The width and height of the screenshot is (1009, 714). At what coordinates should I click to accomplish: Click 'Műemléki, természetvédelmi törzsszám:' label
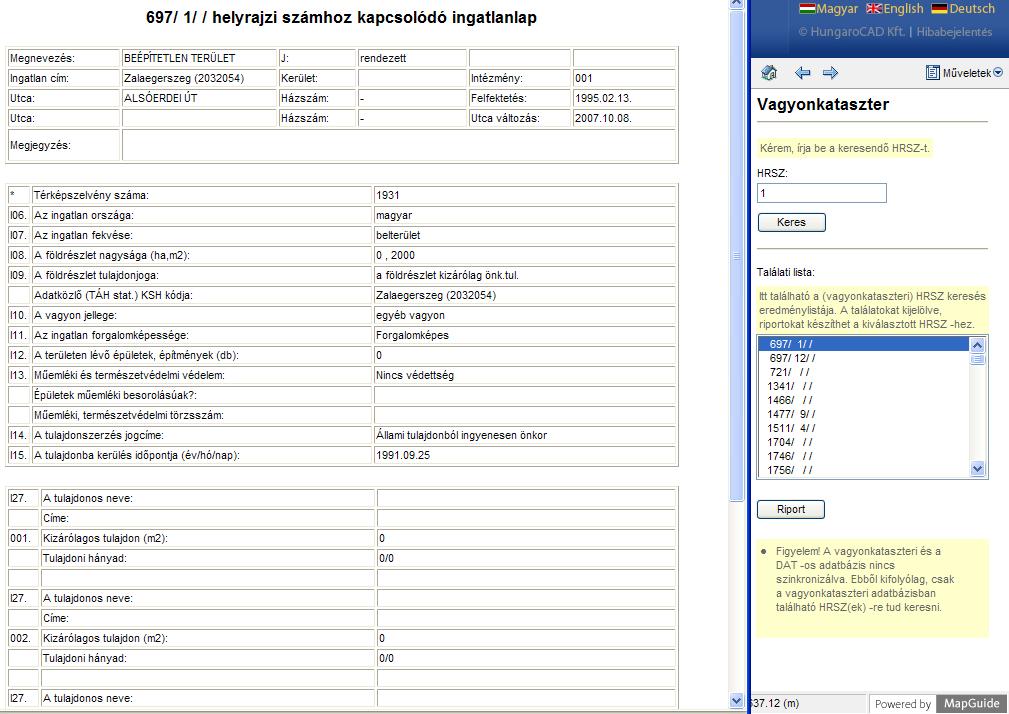(129, 415)
